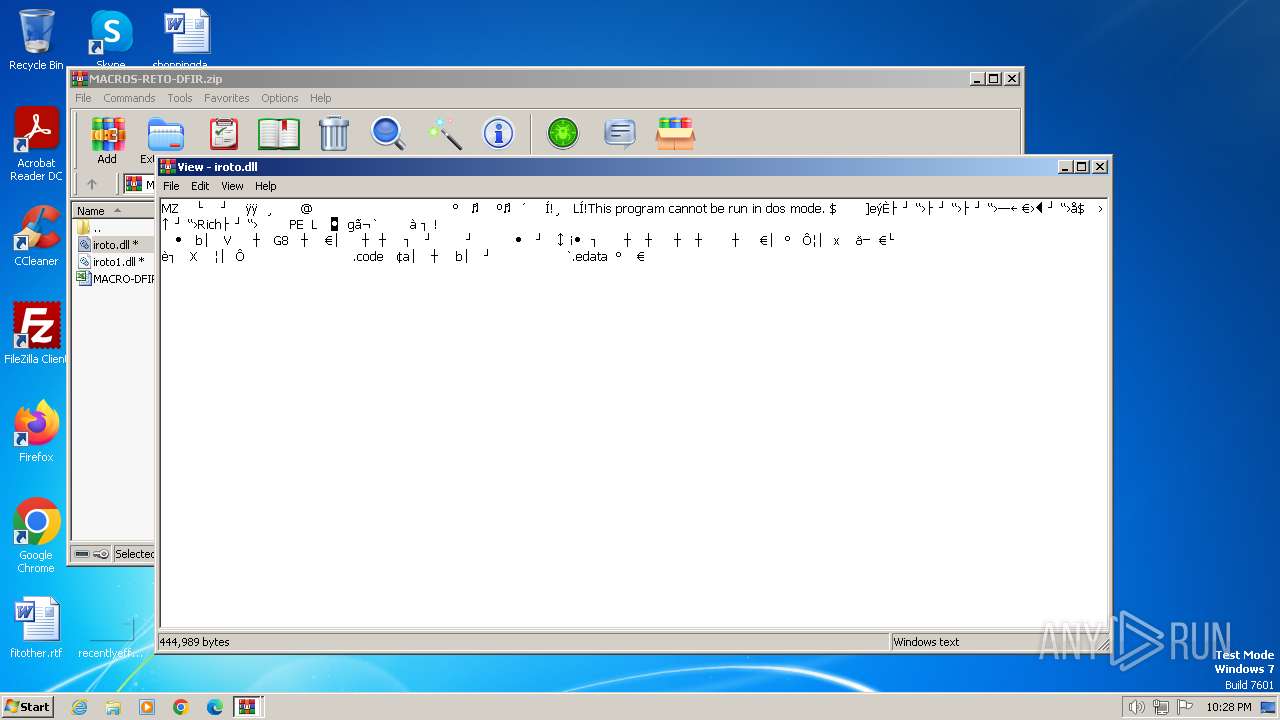Click the Action Center flag tray icon
This screenshot has height=720, width=1280.
(1185, 707)
